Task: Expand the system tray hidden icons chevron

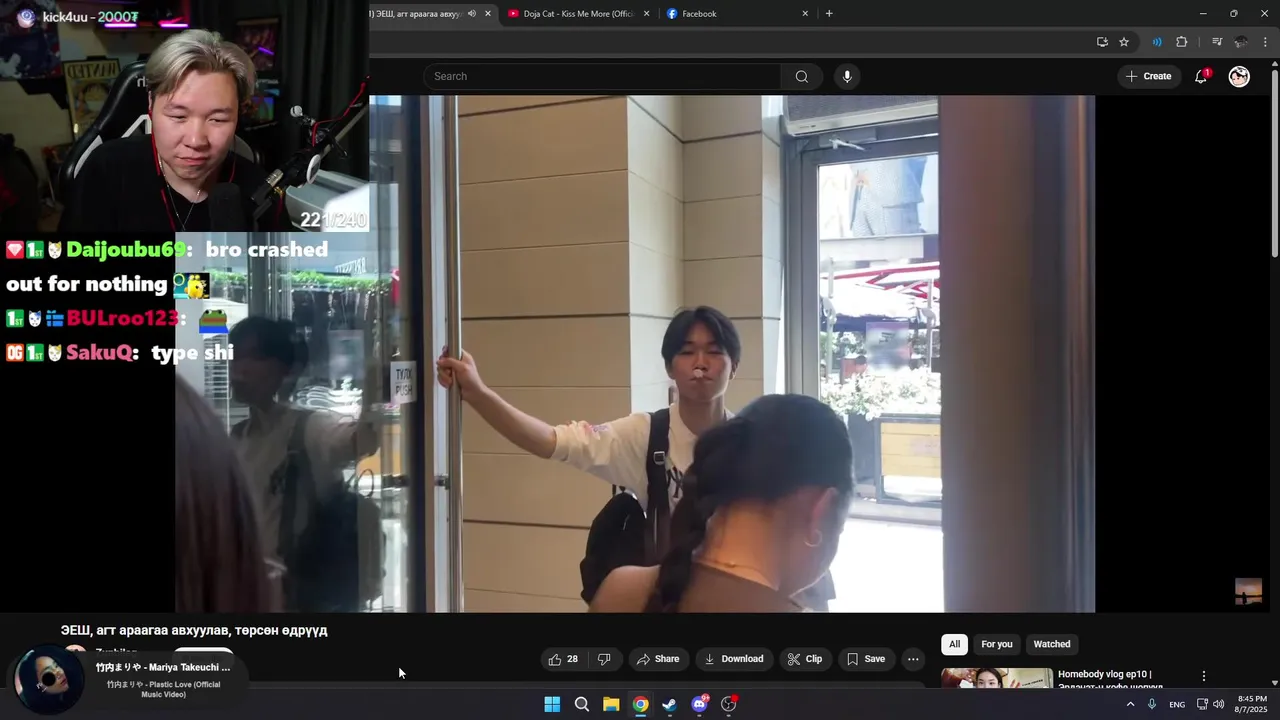Action: 1131,704
